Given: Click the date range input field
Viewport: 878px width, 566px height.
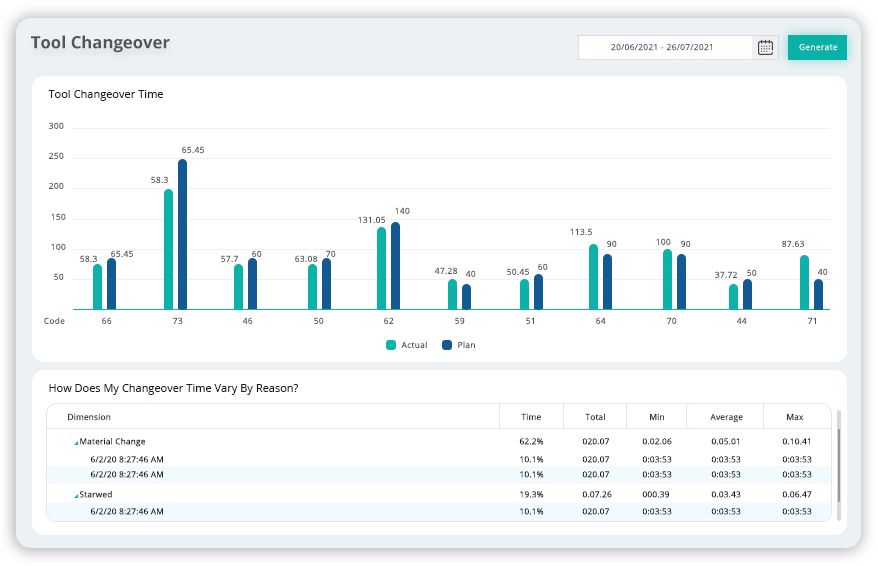Looking at the screenshot, I should point(664,47).
